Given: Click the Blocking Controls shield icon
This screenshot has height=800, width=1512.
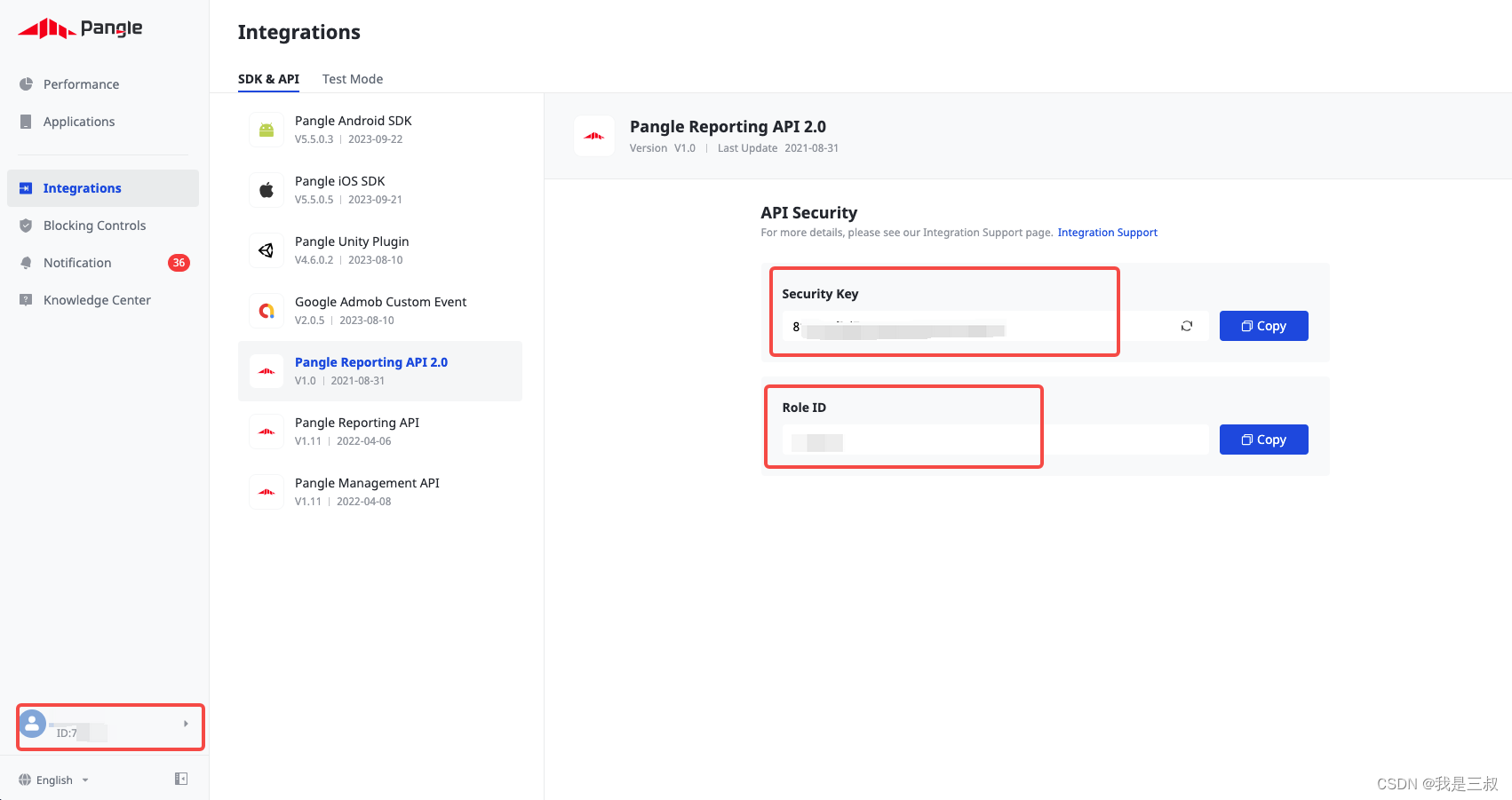Looking at the screenshot, I should click(x=26, y=226).
